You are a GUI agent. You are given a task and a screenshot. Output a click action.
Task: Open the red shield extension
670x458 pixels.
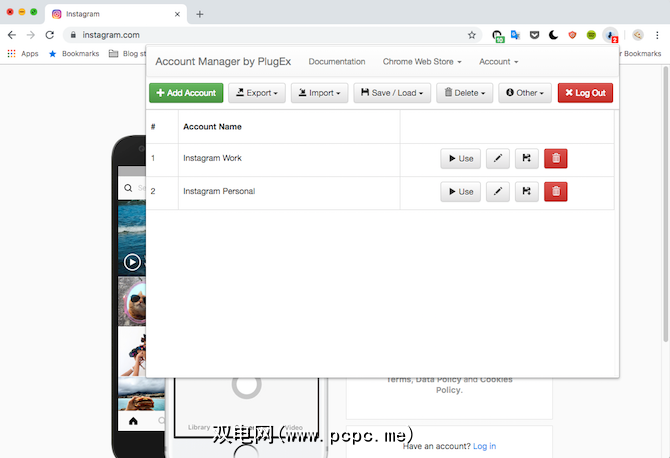click(x=572, y=35)
